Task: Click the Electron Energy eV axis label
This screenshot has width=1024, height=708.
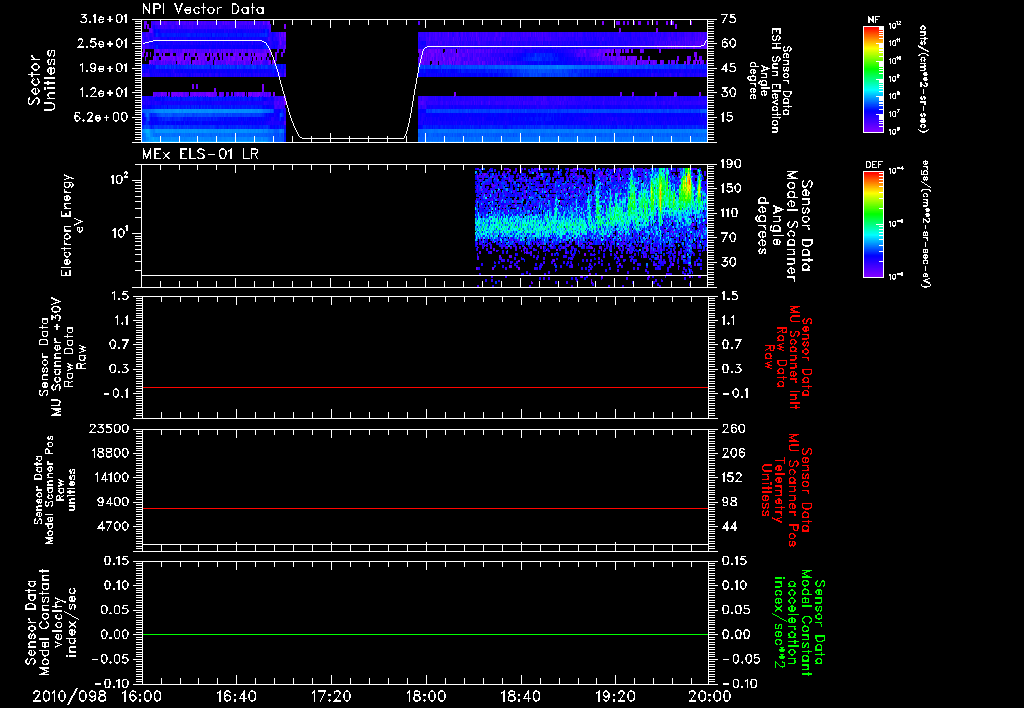Action: click(73, 225)
